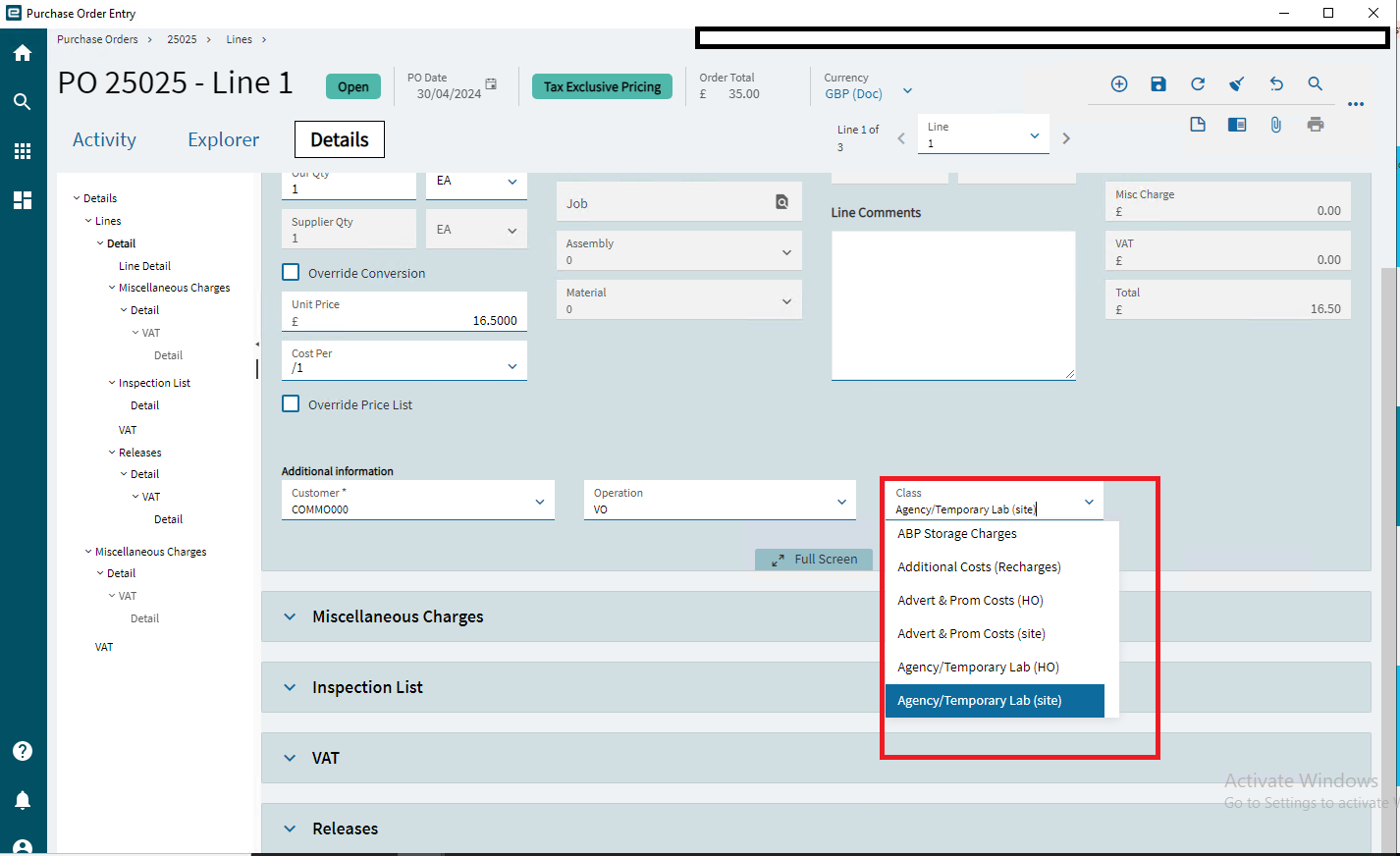Toggle the Class dropdown arrow

pyautogui.click(x=1089, y=503)
